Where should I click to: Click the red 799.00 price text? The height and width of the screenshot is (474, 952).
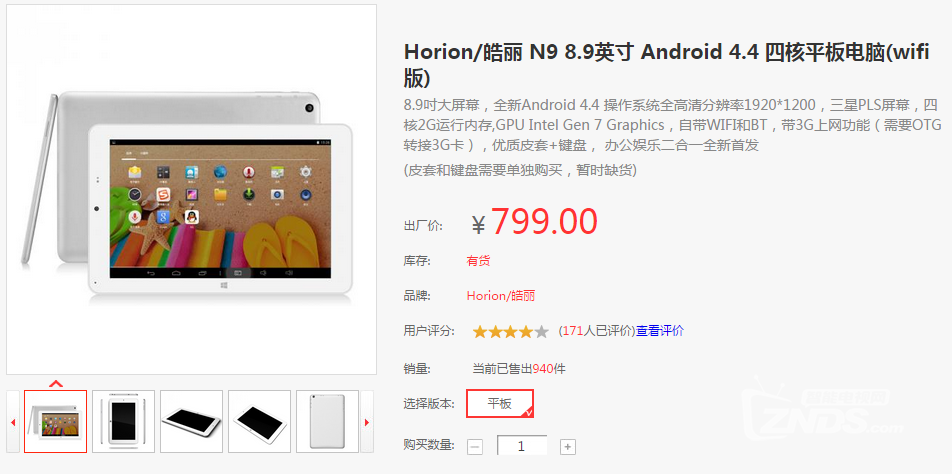coord(544,222)
